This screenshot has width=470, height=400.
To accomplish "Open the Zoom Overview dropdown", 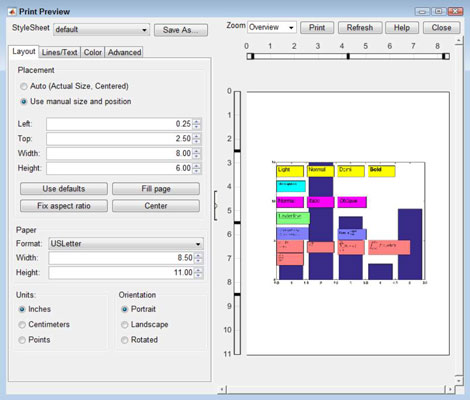I will pyautogui.click(x=272, y=27).
